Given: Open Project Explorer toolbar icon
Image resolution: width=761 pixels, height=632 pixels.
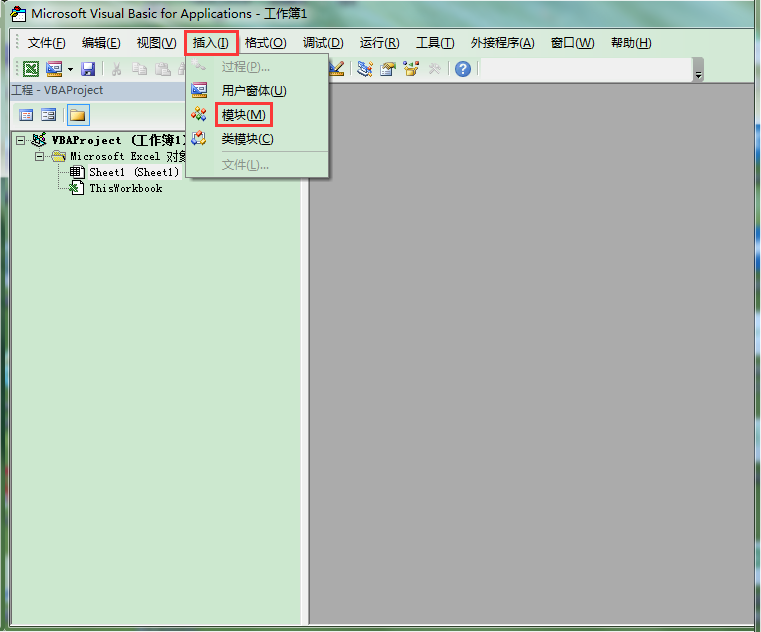Looking at the screenshot, I should click(364, 69).
